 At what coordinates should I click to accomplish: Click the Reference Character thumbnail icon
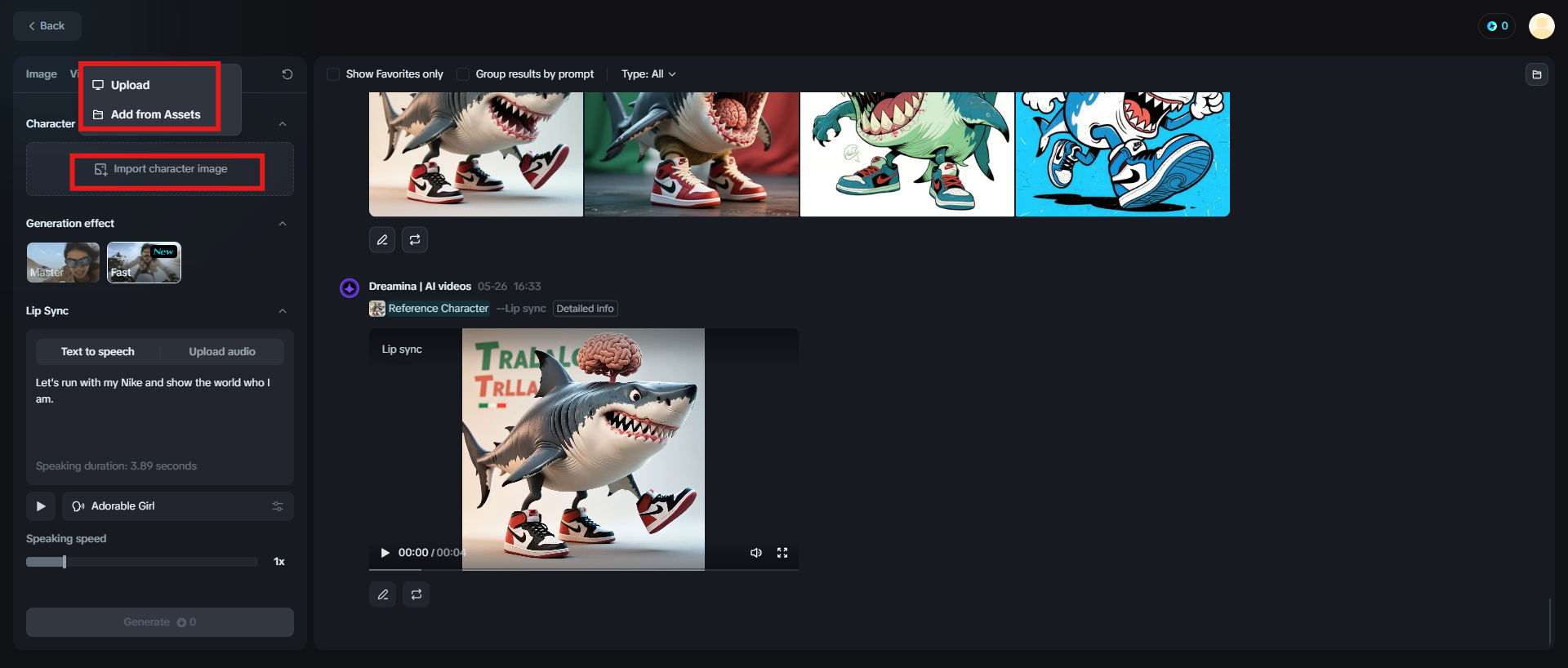tap(377, 309)
